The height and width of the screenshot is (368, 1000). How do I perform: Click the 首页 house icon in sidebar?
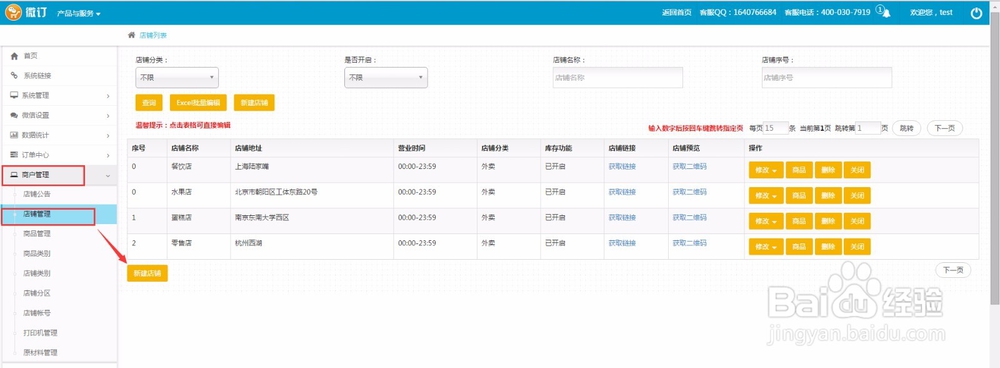pos(14,56)
